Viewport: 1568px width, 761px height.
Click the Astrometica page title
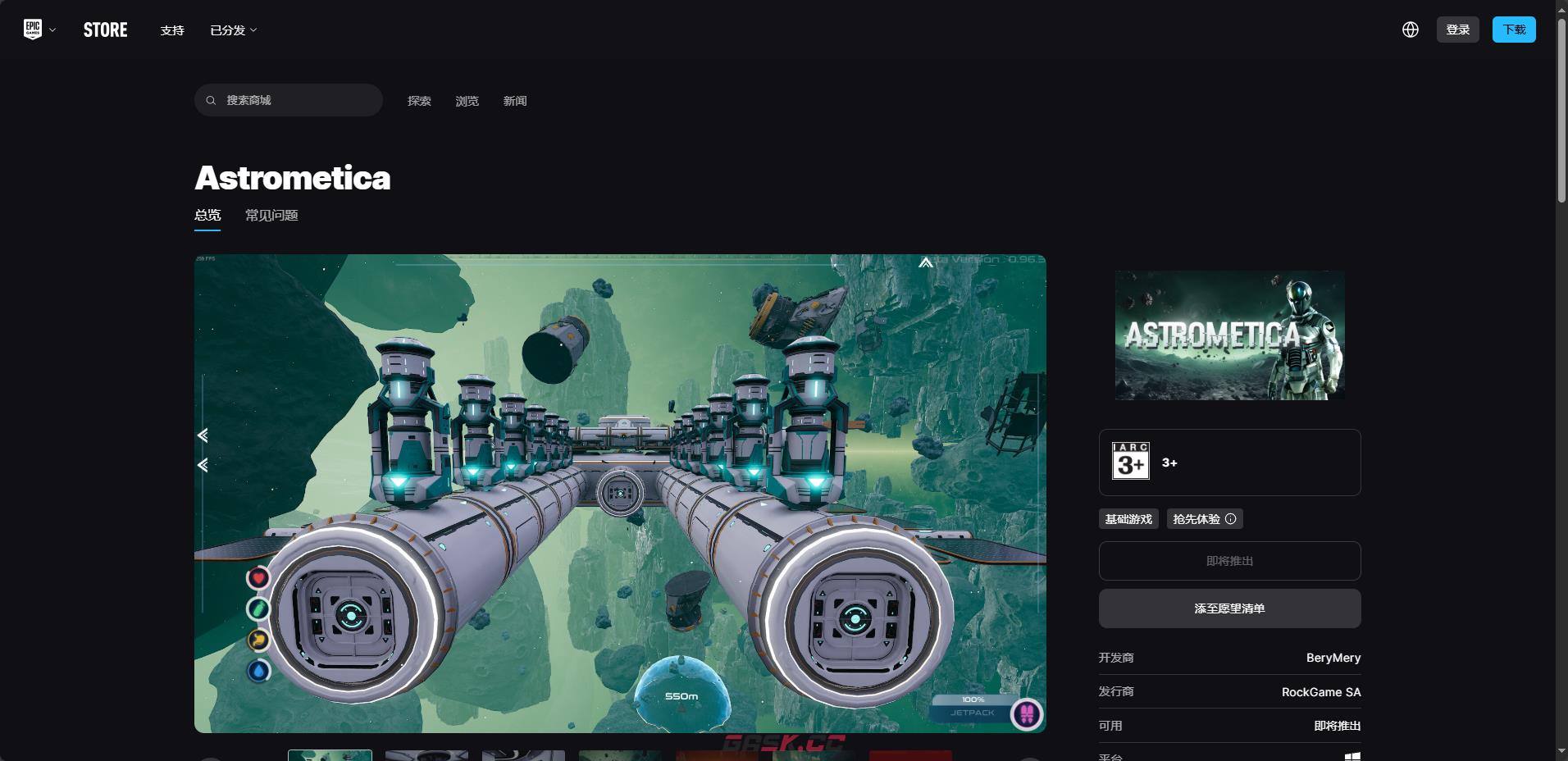[x=293, y=178]
